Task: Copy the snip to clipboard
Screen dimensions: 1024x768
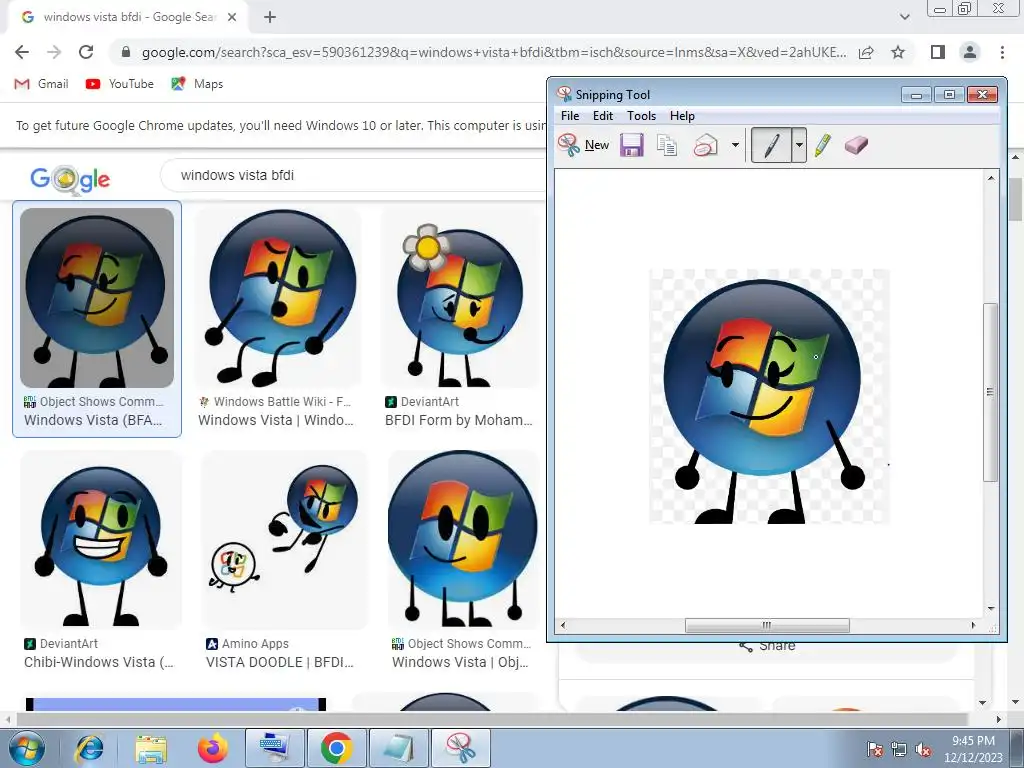Action: coord(667,145)
